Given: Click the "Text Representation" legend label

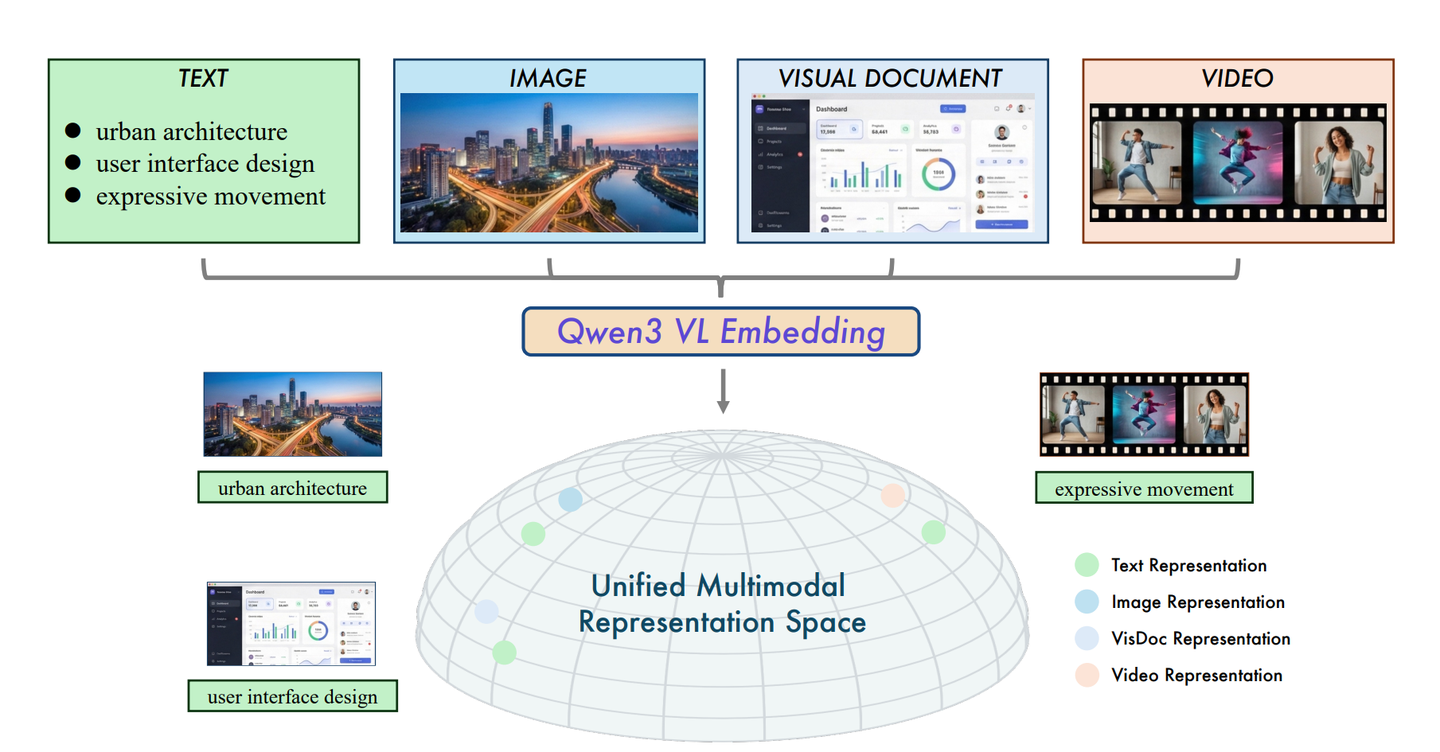Looking at the screenshot, I should (1189, 566).
